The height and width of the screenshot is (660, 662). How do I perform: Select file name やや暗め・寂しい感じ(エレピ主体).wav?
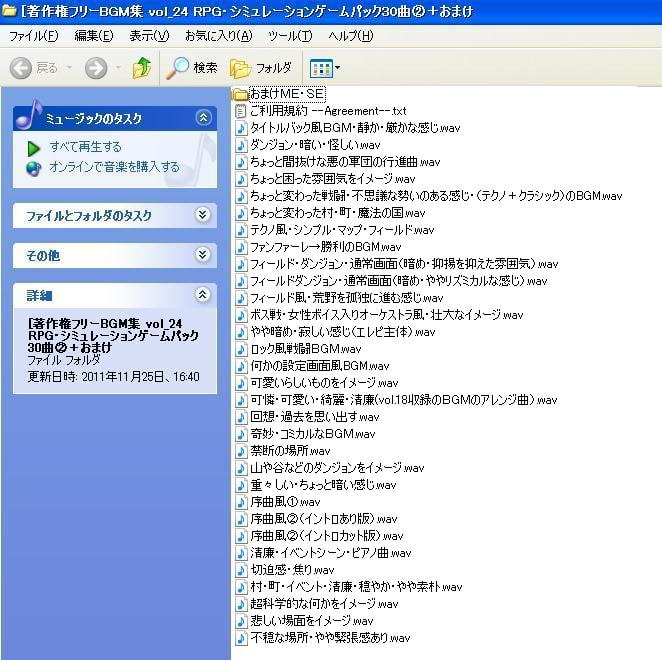(x=342, y=332)
